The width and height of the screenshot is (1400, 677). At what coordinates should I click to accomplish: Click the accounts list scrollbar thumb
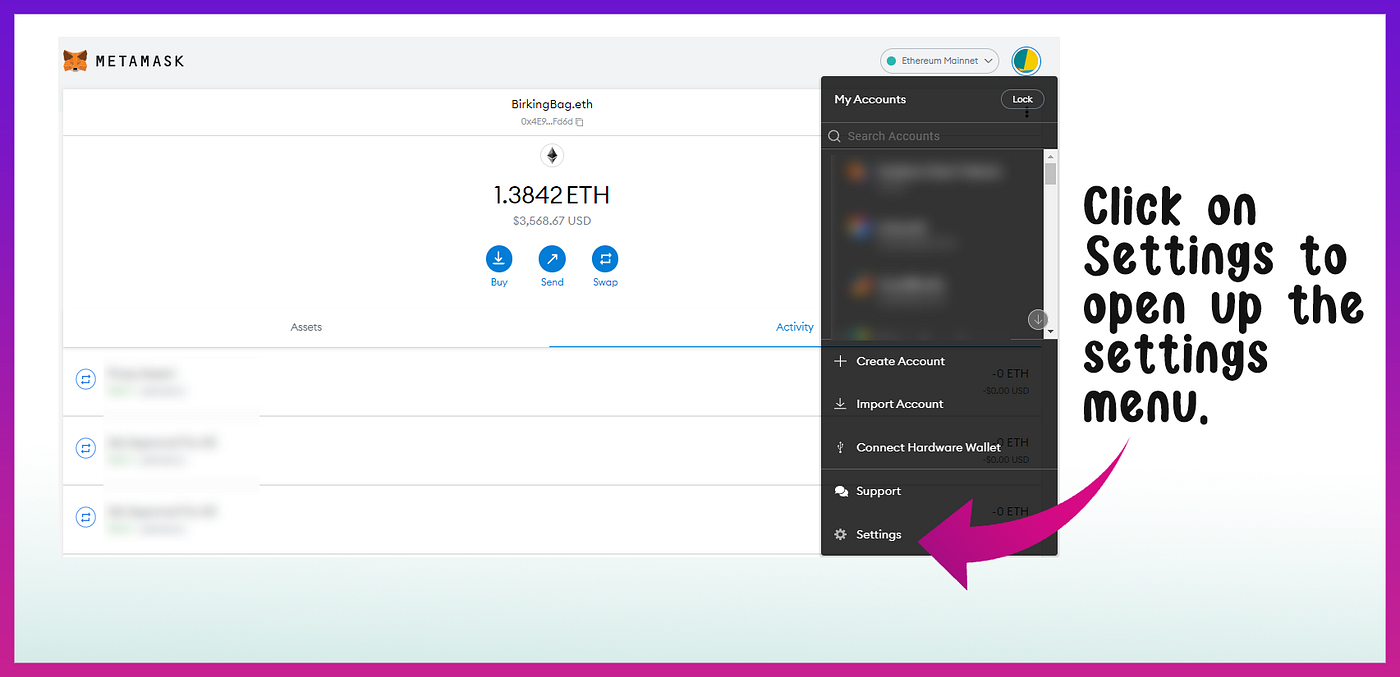(x=1050, y=174)
